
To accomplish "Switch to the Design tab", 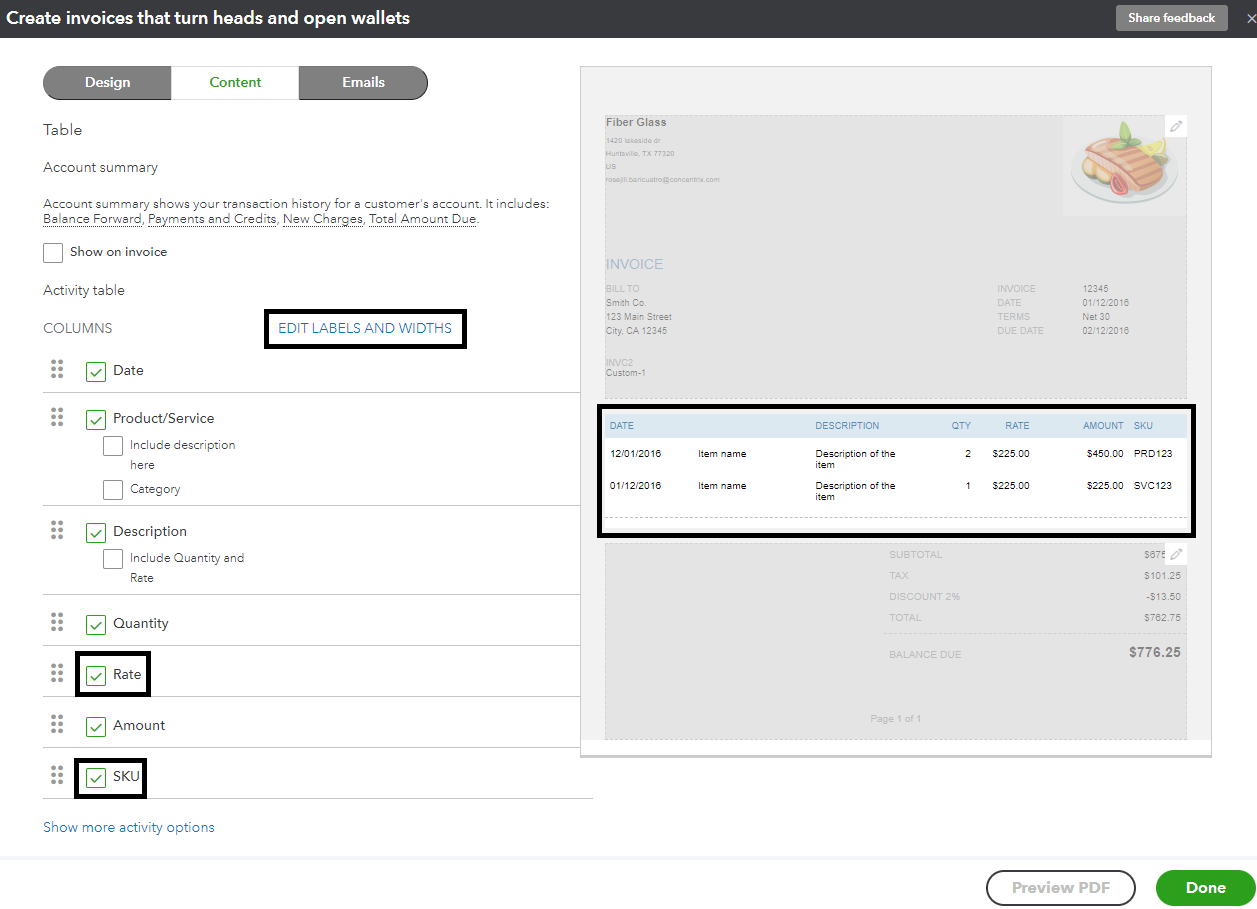I will (107, 83).
